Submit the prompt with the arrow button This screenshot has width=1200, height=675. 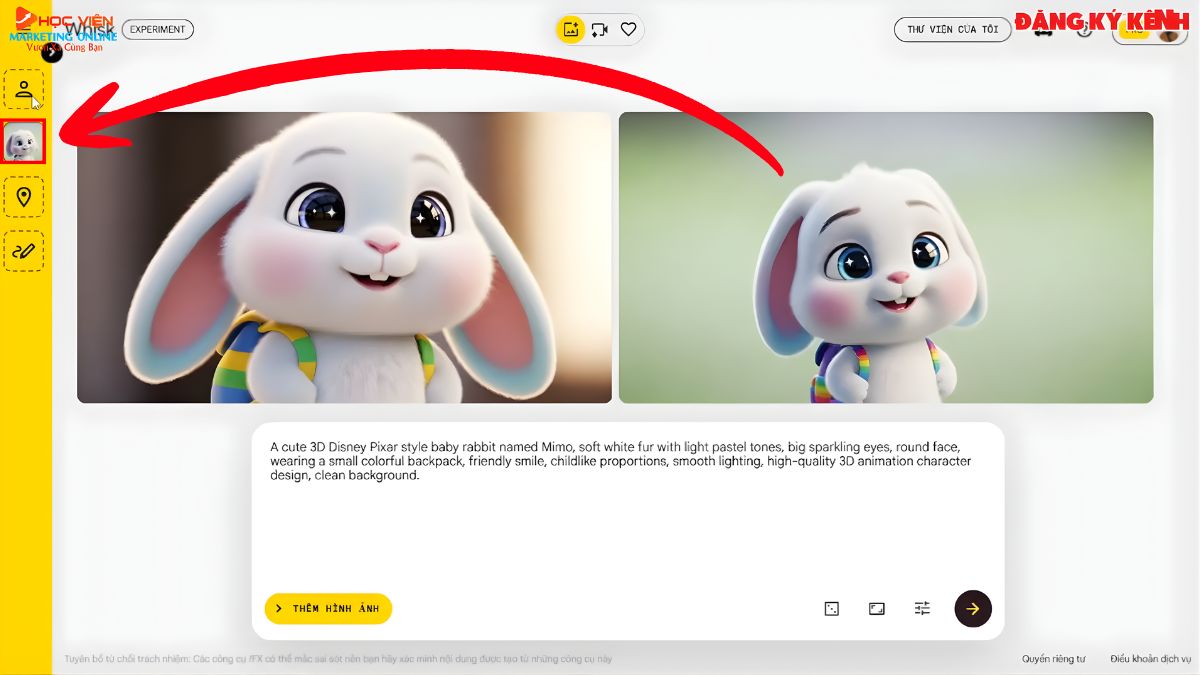[x=972, y=607]
